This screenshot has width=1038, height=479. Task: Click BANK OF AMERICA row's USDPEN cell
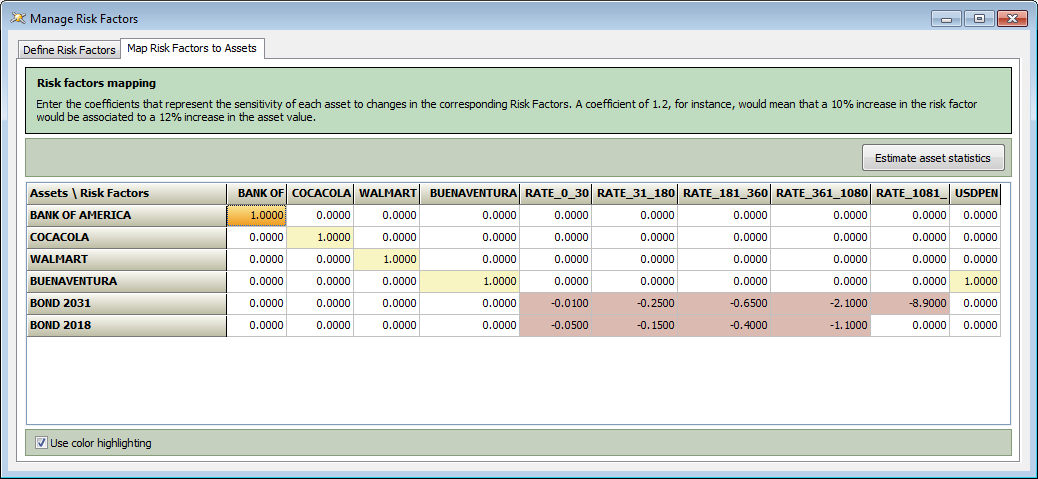(975, 215)
